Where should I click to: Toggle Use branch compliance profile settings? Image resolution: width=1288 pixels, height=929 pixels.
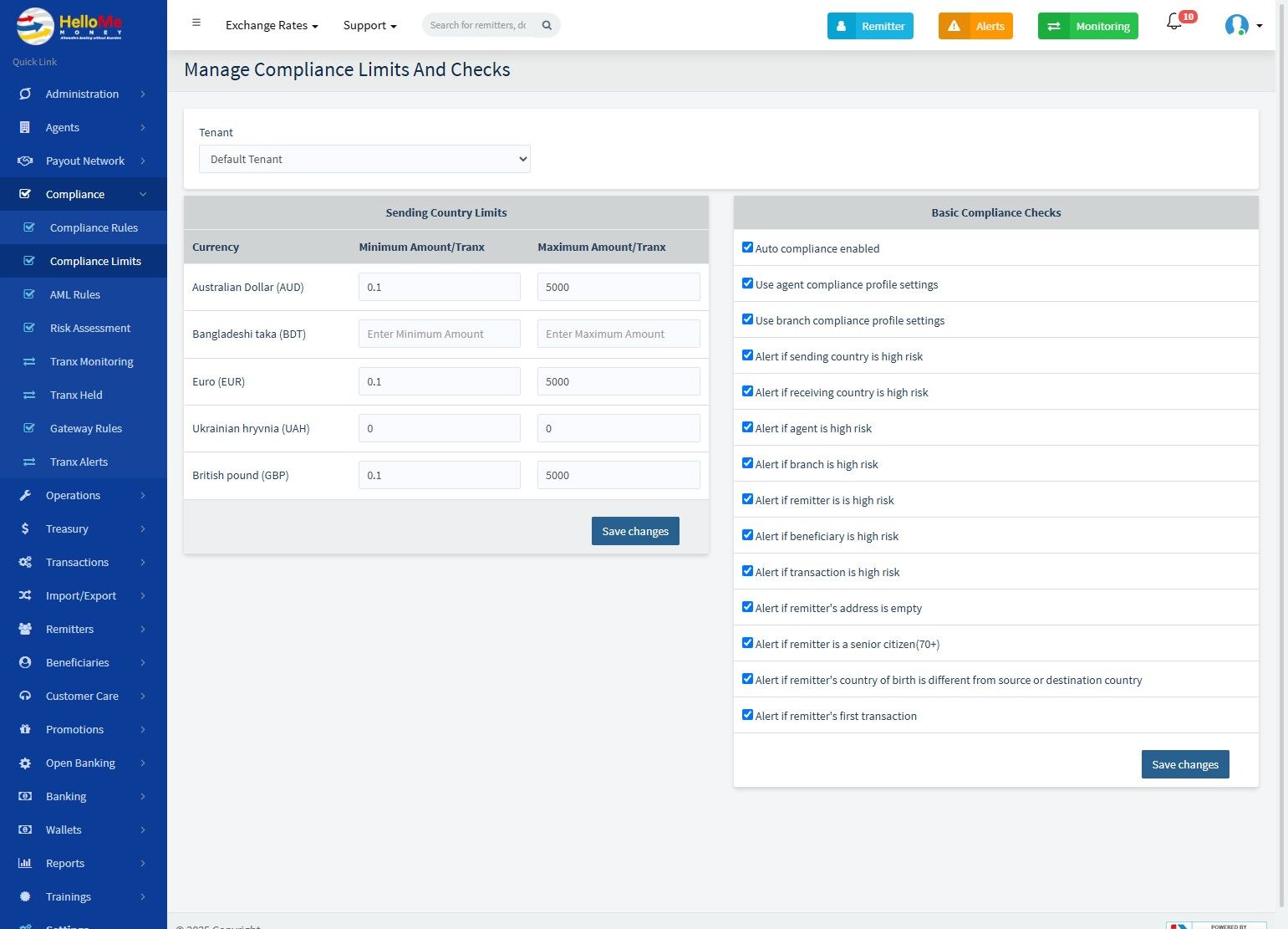point(747,319)
